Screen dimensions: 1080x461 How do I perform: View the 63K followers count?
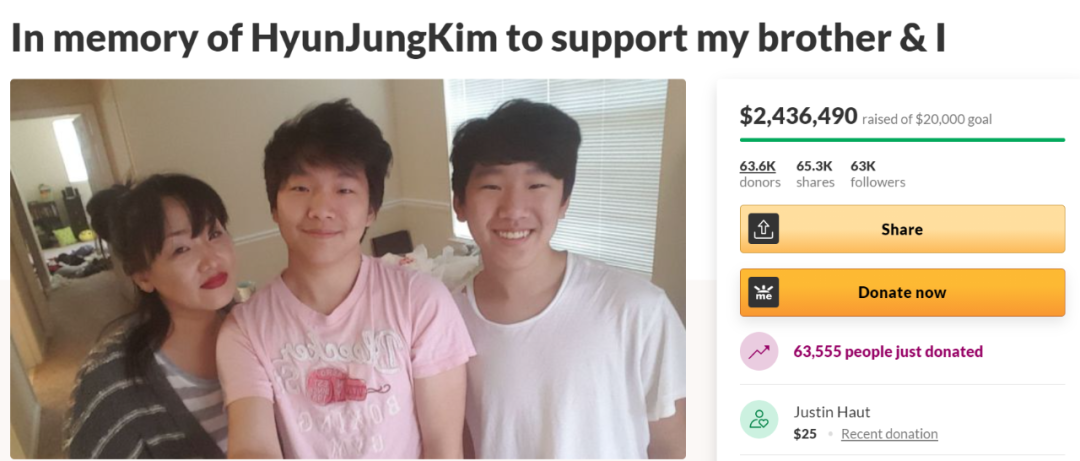click(x=878, y=174)
